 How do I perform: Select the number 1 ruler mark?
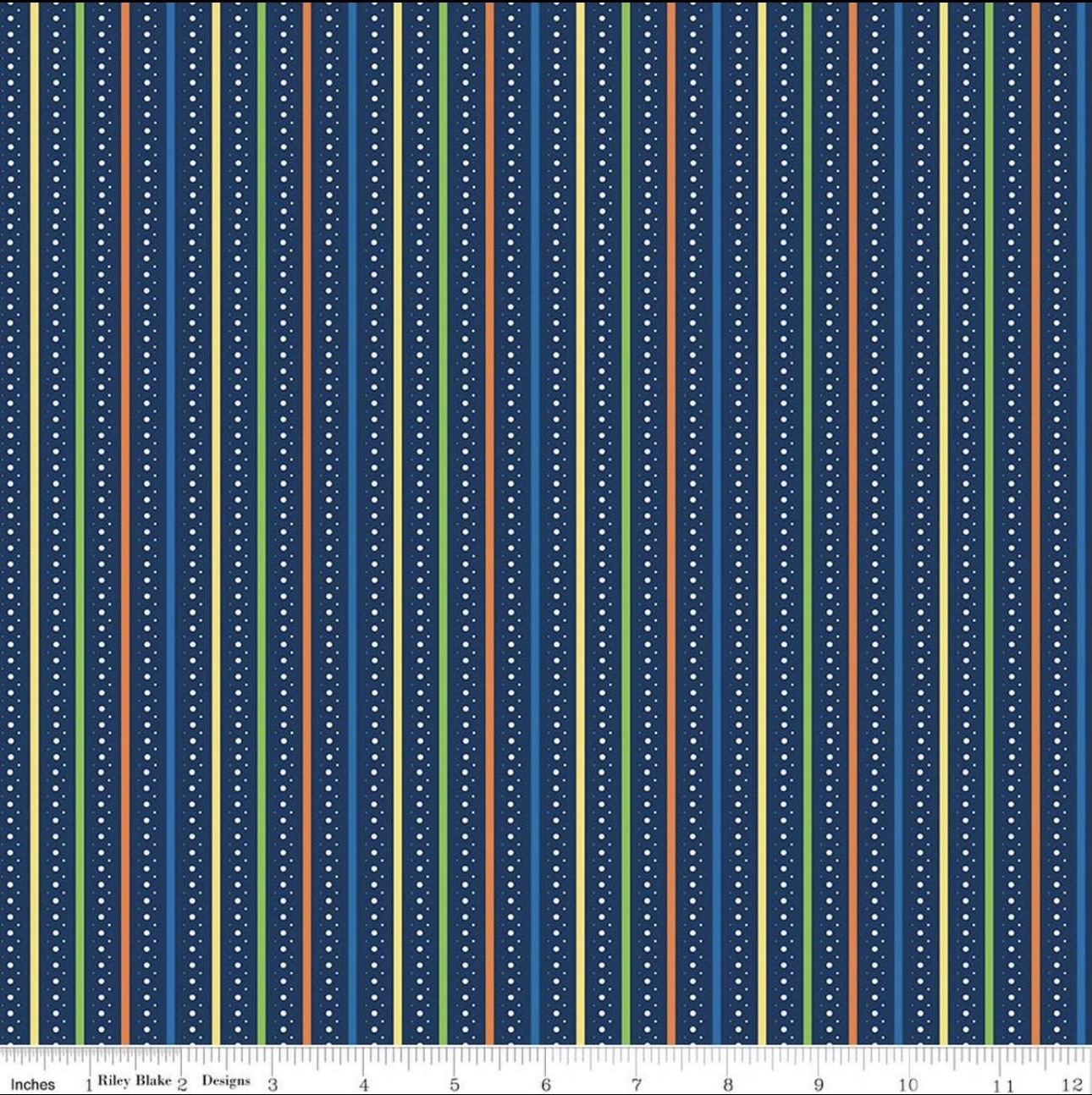(89, 1084)
